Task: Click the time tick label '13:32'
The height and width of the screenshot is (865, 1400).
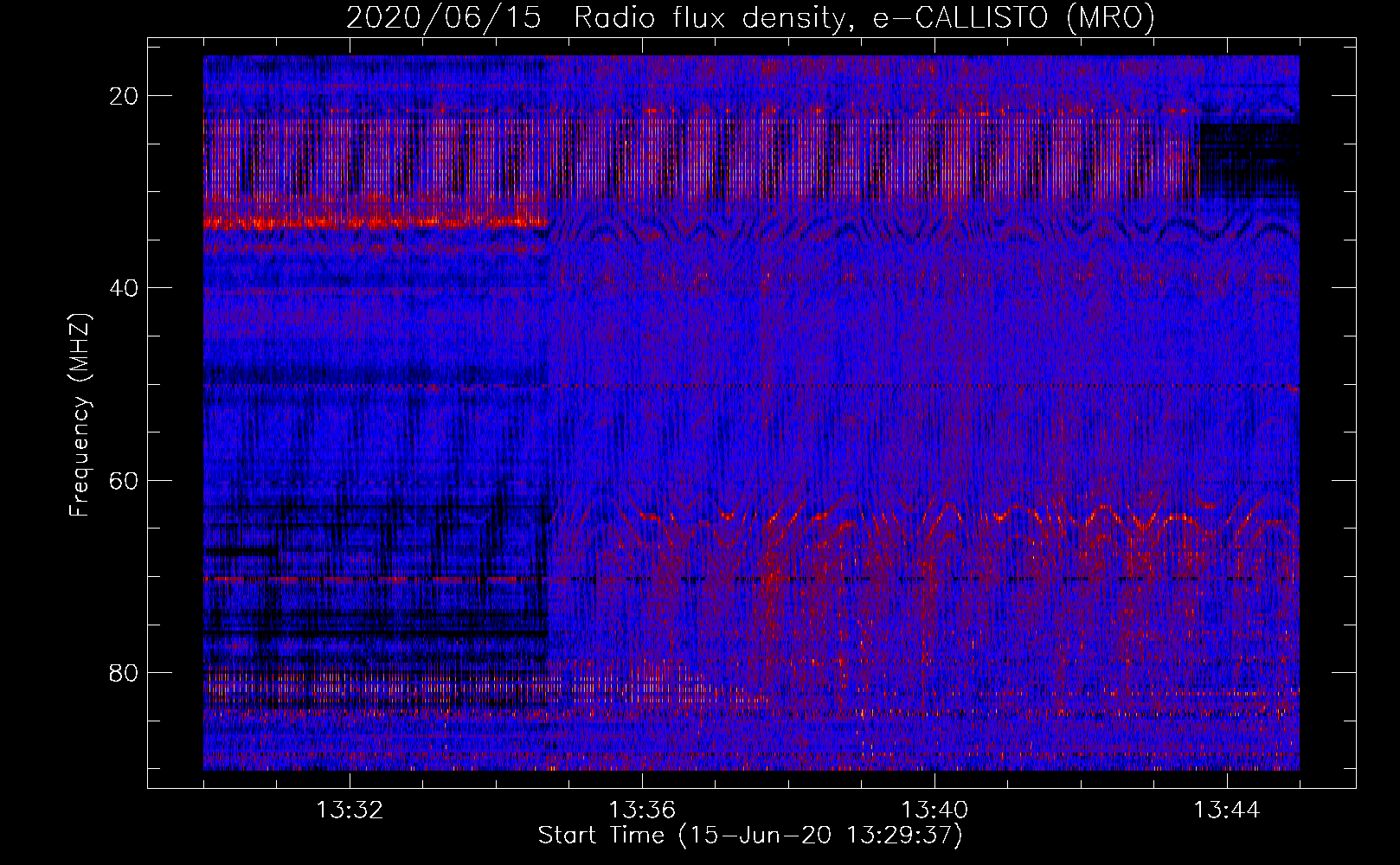Action: 350,811
